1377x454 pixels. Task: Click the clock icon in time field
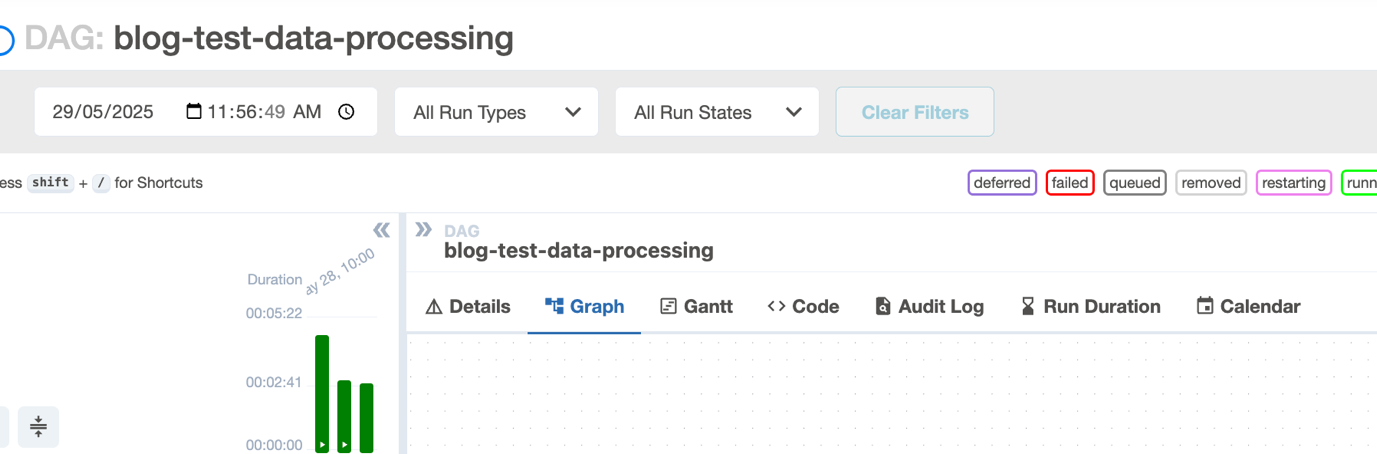346,112
